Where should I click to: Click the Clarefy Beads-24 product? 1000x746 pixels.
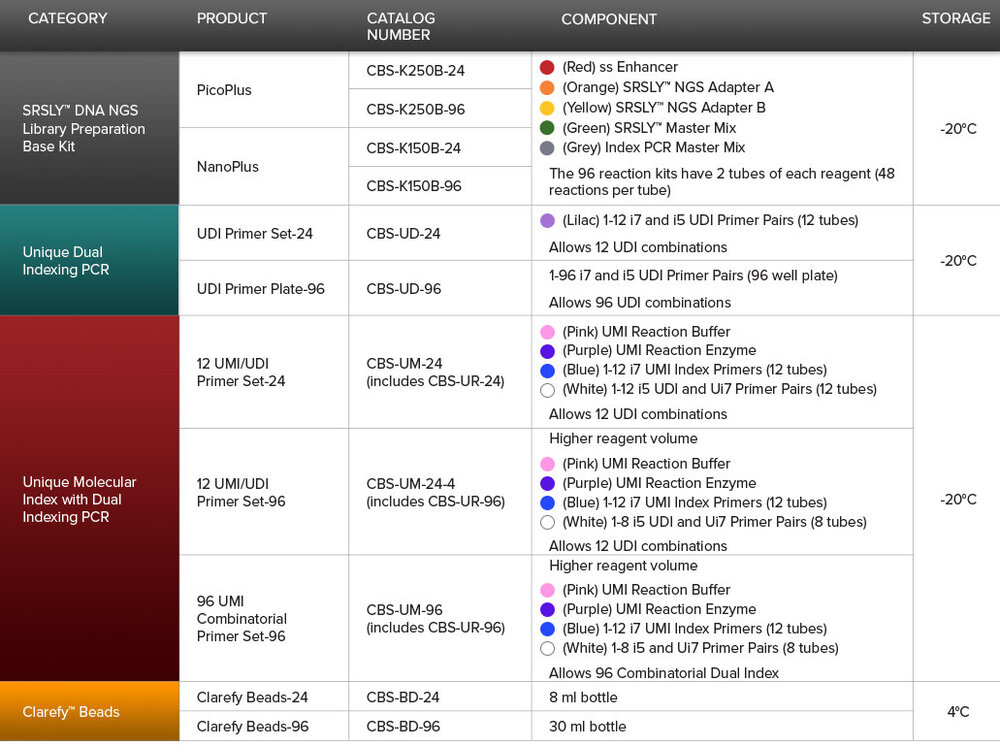pos(252,697)
